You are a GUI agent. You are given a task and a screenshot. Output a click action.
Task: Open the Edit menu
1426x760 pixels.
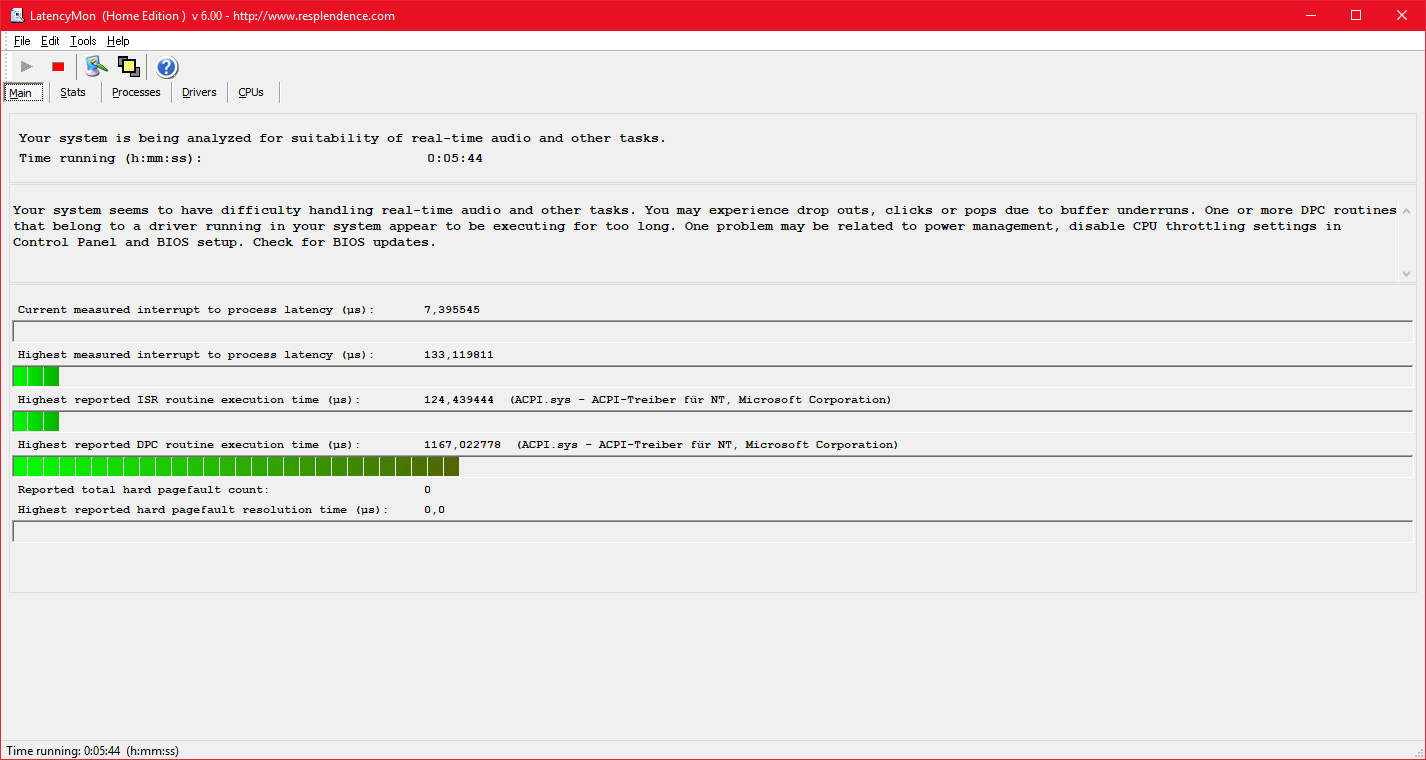(50, 41)
